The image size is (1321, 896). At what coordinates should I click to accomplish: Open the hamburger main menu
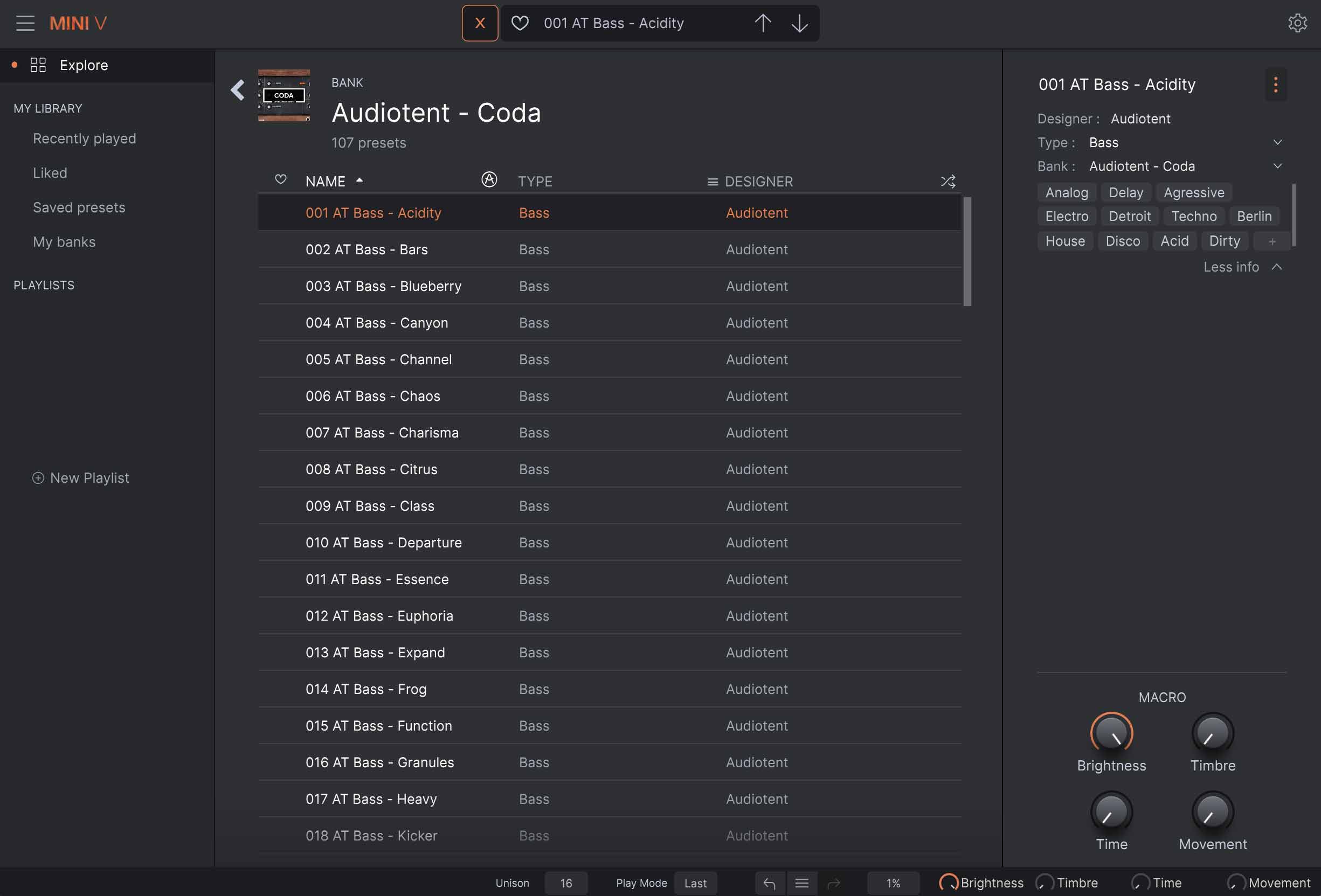coord(25,23)
